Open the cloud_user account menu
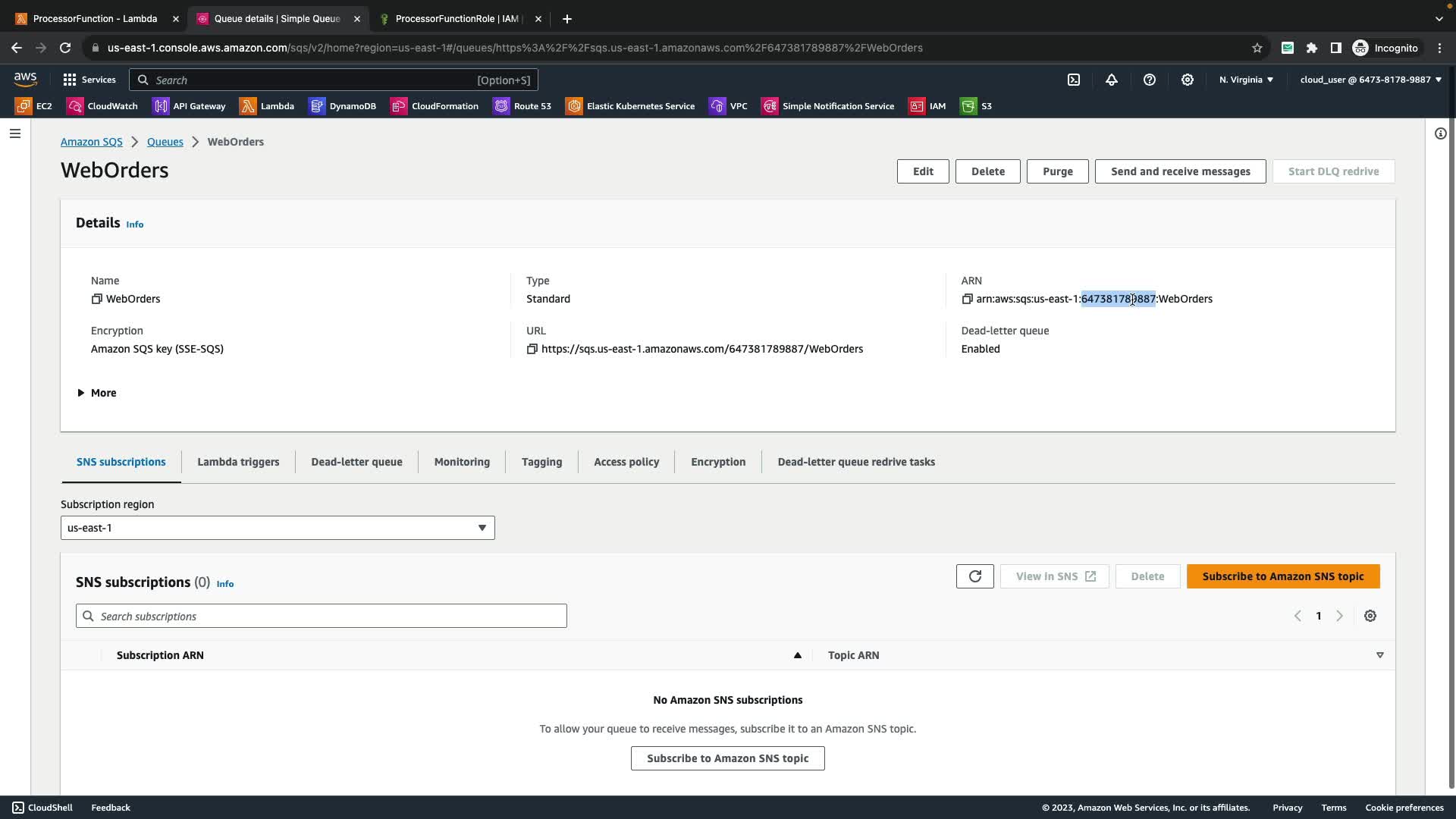Screen dimensions: 1456x819 tap(1370, 80)
